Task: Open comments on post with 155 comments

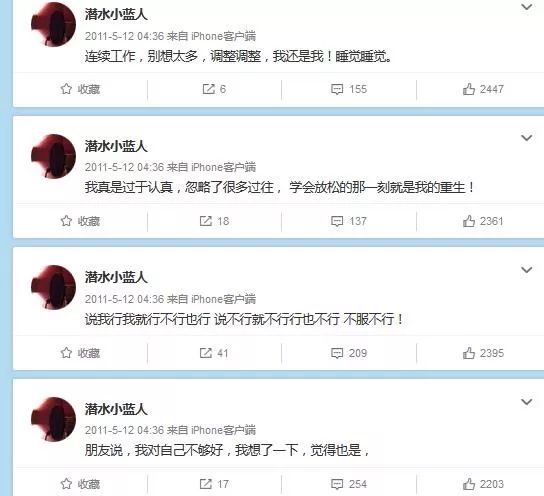Action: 349,89
